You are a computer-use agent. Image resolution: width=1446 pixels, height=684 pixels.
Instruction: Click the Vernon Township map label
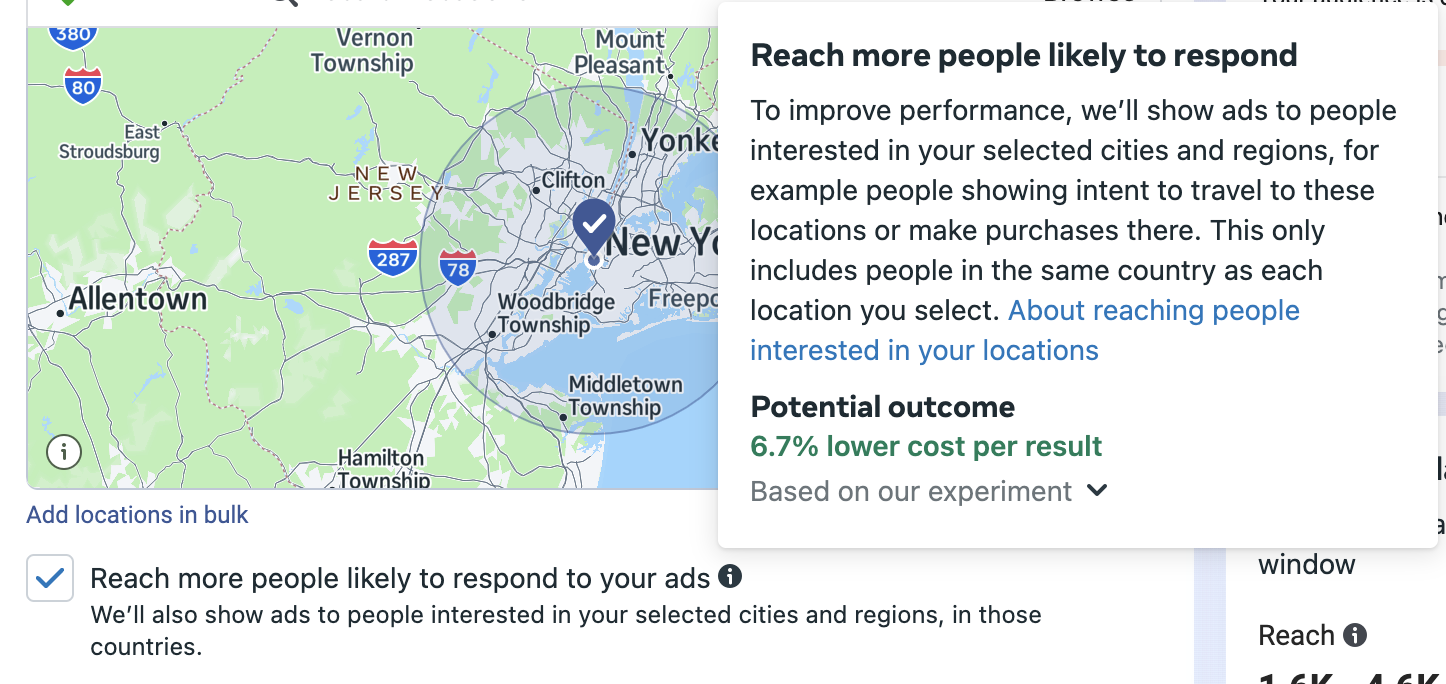coord(363,51)
